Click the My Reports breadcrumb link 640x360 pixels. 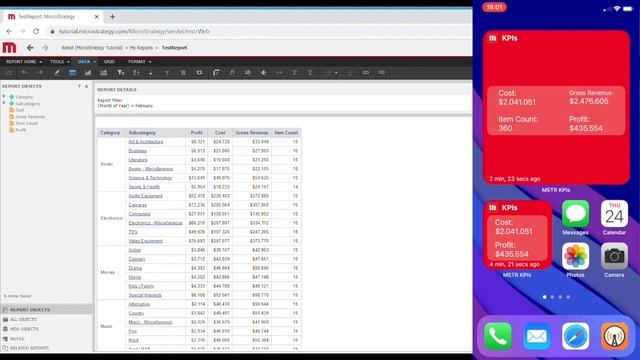click(141, 48)
